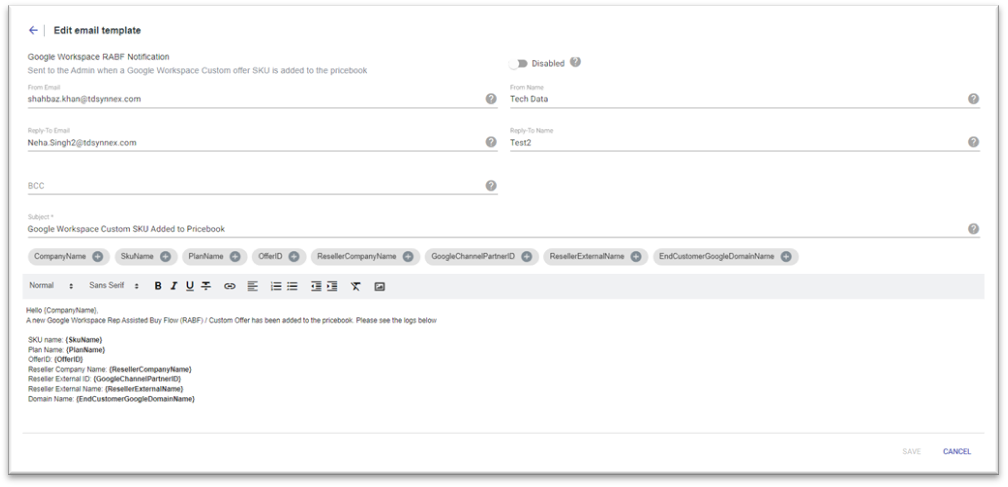Add ResellerCompanyName placeholder via plus icon
This screenshot has width=1008, height=487.
click(408, 256)
